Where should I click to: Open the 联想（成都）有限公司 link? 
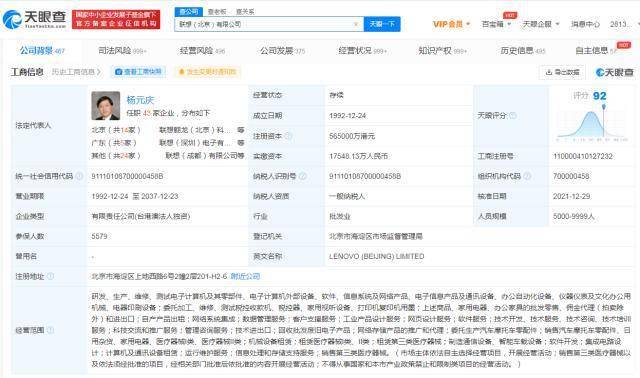pyautogui.click(x=205, y=156)
